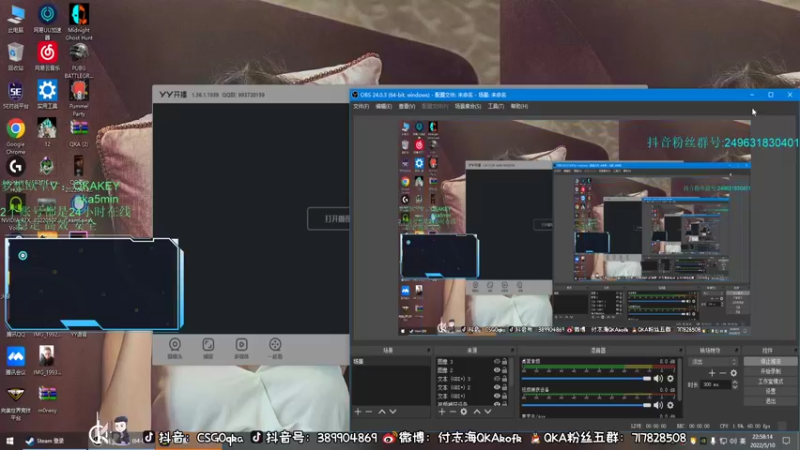Screen dimensions: 800x450
Task: Add a new source with plus button
Action: 442,412
